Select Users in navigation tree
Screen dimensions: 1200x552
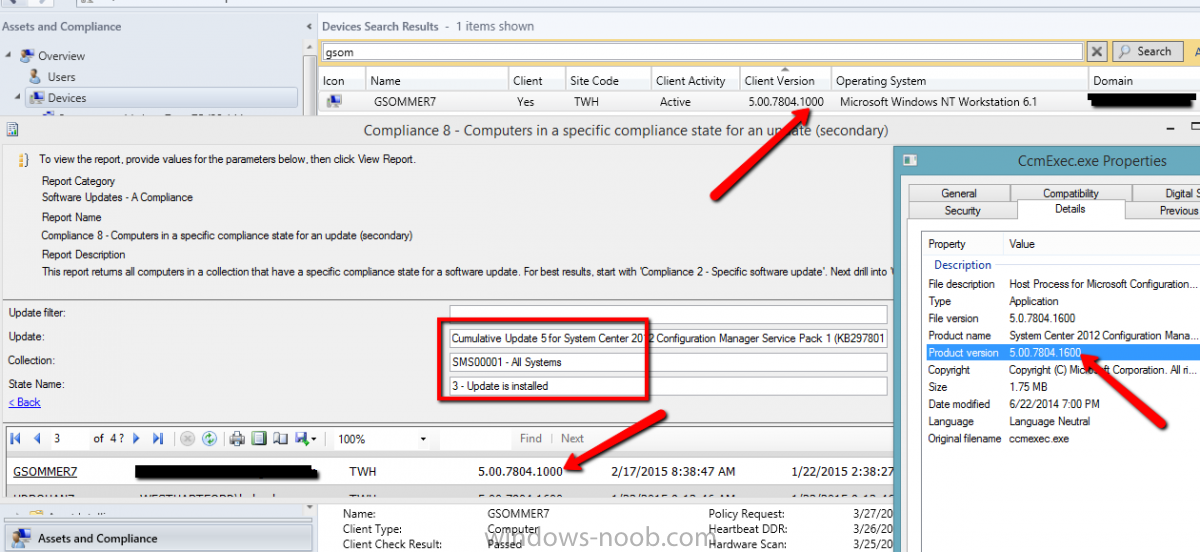[61, 77]
